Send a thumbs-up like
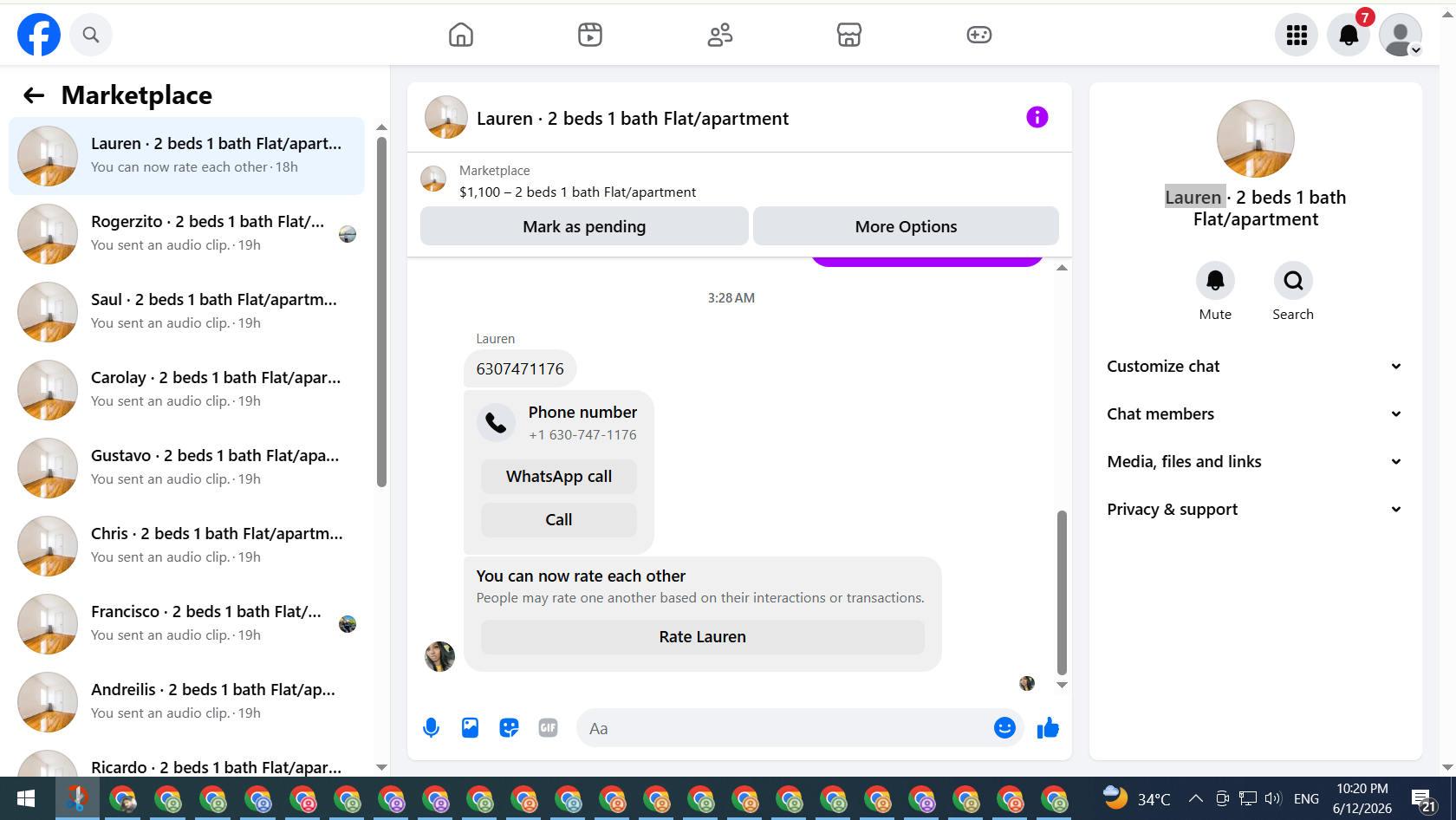This screenshot has width=1456, height=820. click(1048, 728)
